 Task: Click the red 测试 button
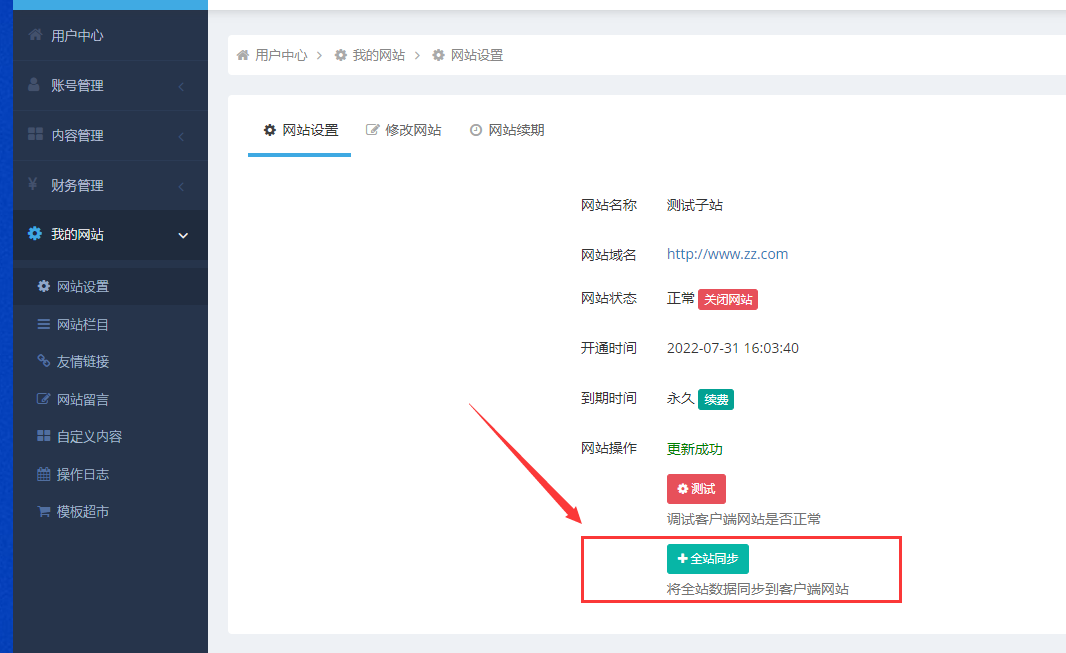pyautogui.click(x=696, y=489)
